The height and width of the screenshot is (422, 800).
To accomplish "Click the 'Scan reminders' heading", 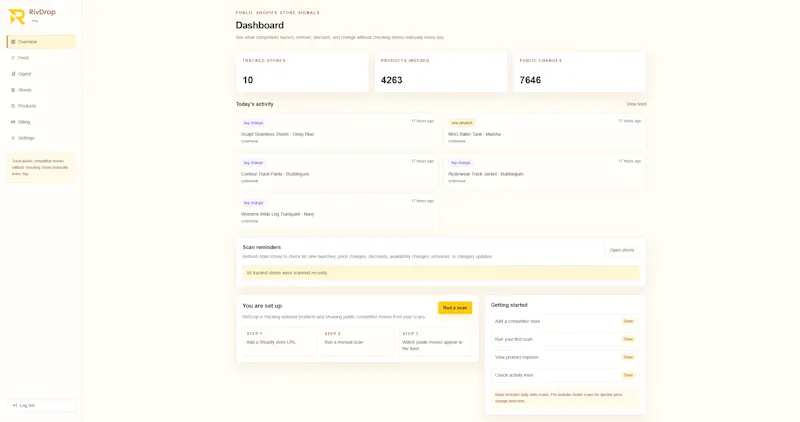I will point(262,247).
